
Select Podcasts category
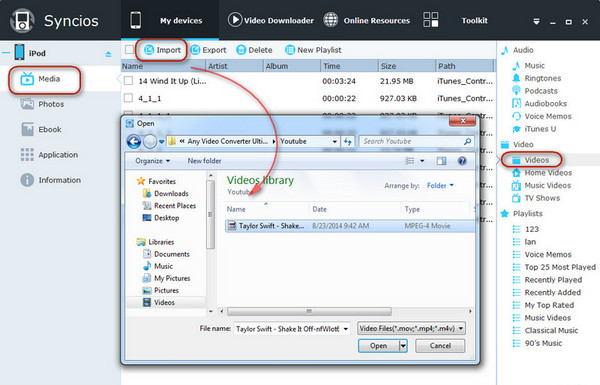pos(535,91)
